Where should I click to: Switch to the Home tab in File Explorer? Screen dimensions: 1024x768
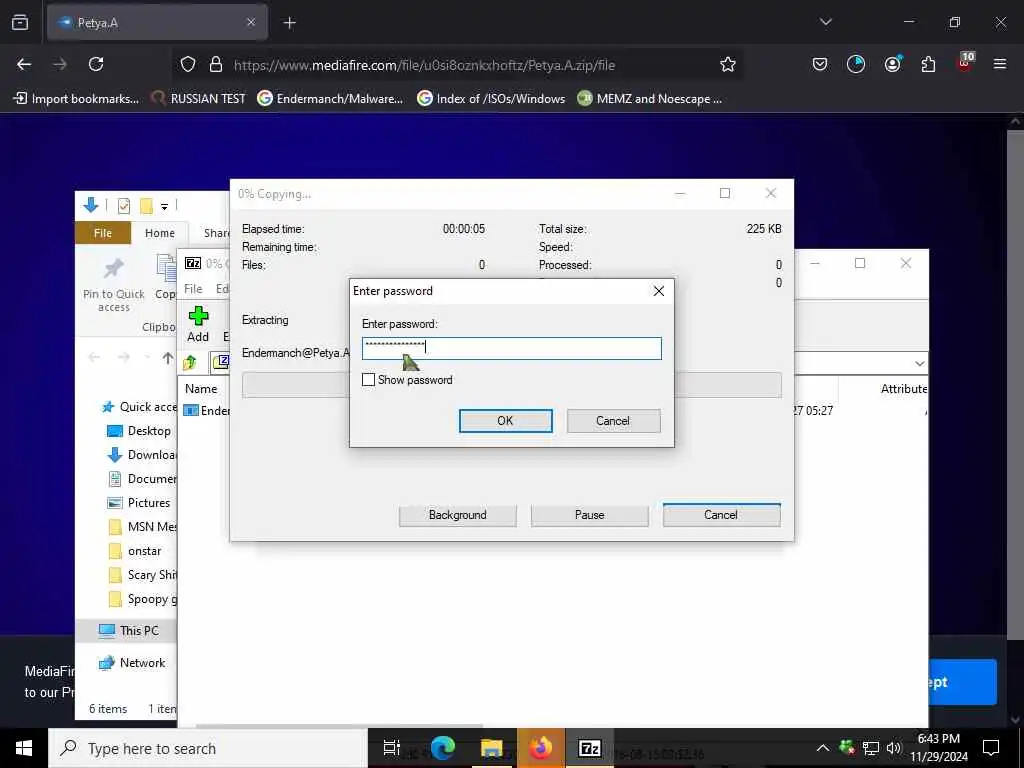(160, 233)
